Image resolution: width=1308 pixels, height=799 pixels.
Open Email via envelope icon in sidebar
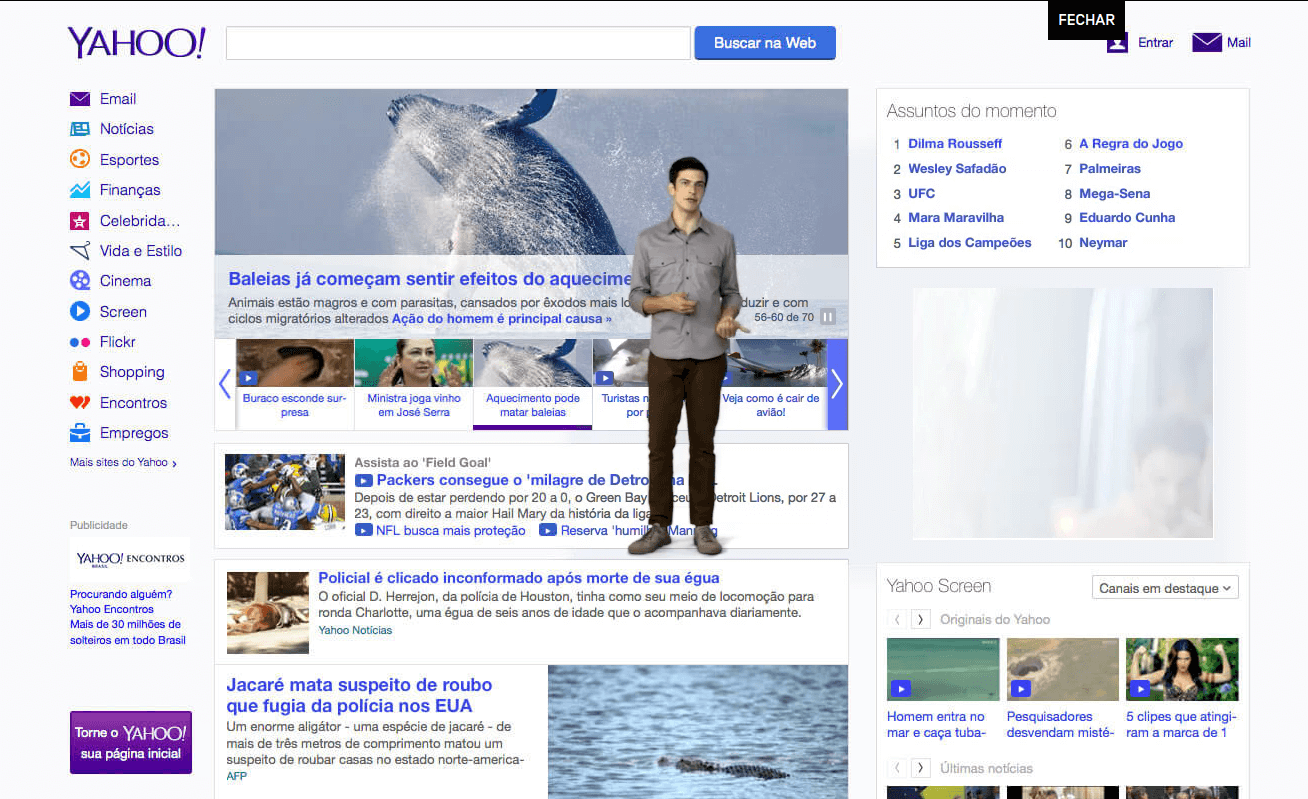80,99
